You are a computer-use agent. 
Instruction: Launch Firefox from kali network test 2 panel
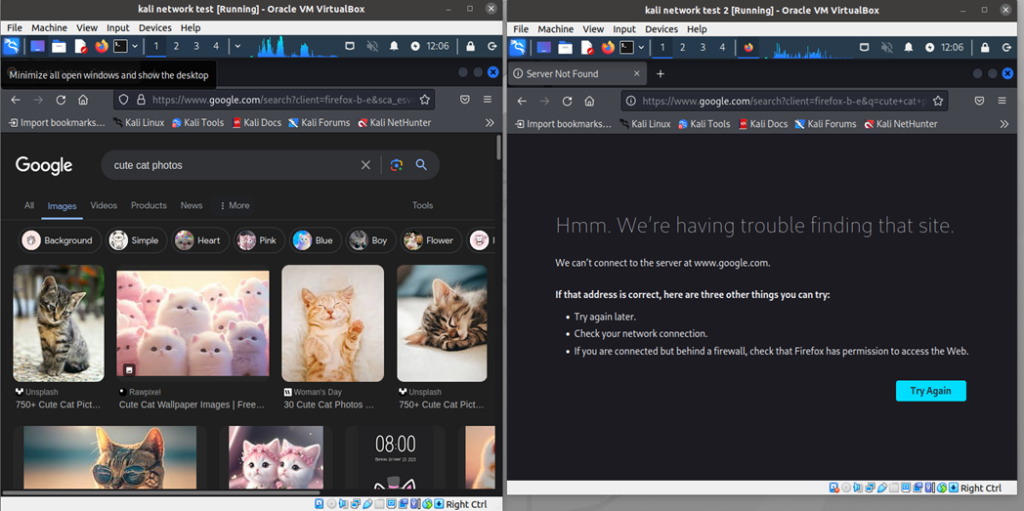pos(608,47)
